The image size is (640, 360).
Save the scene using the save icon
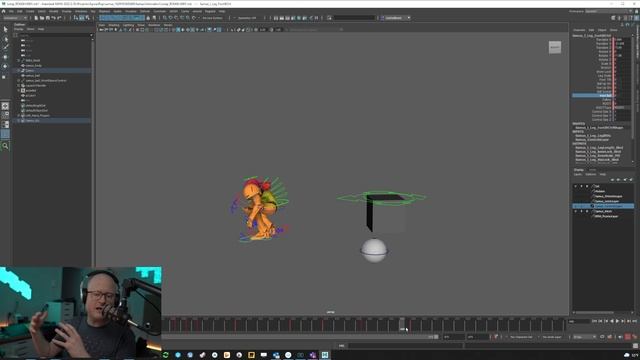tap(48, 18)
